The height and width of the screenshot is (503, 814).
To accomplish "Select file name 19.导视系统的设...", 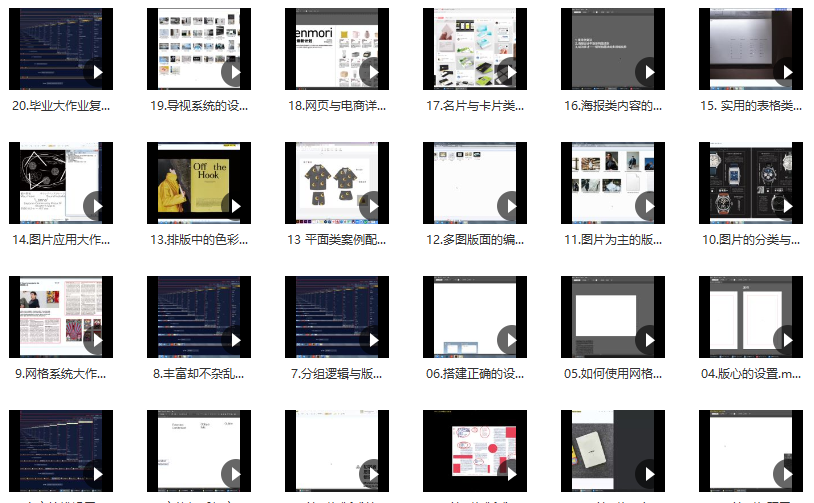I will point(199,106).
